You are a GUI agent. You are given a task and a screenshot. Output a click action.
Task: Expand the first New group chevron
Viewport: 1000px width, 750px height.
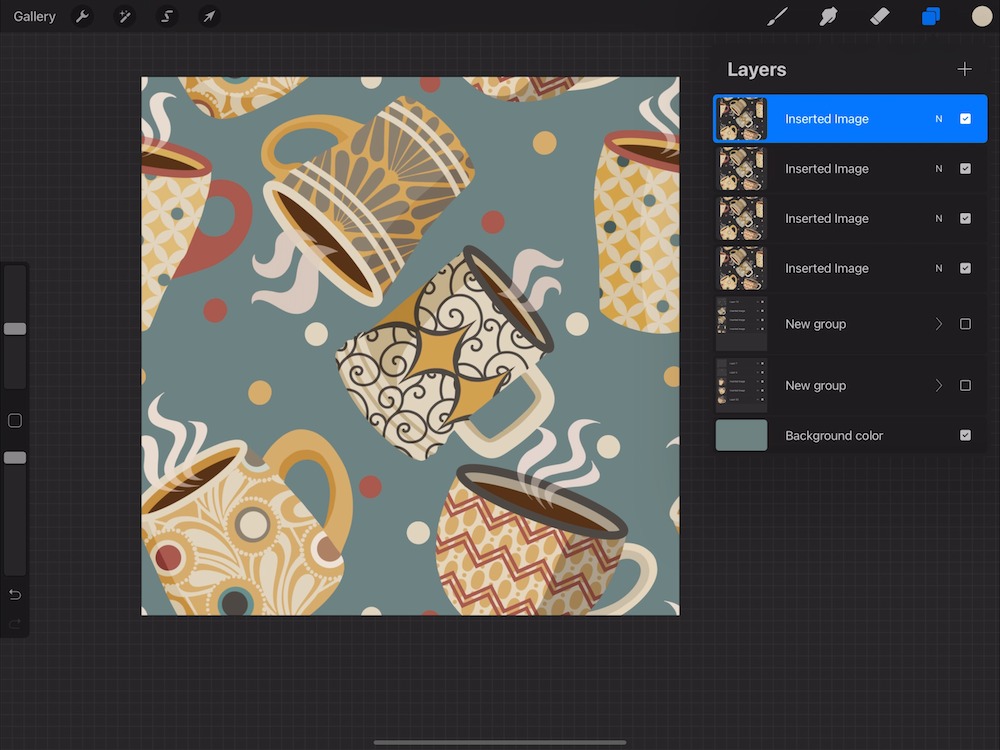(x=938, y=324)
